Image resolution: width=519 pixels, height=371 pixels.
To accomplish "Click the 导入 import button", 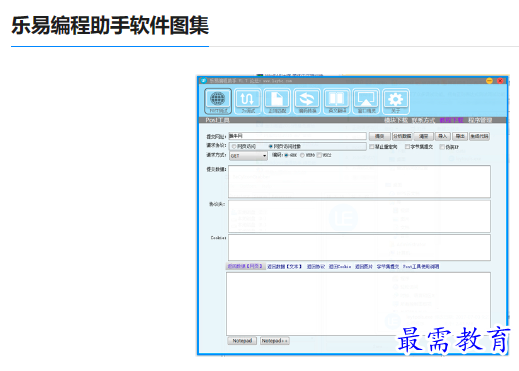I will pos(443,136).
